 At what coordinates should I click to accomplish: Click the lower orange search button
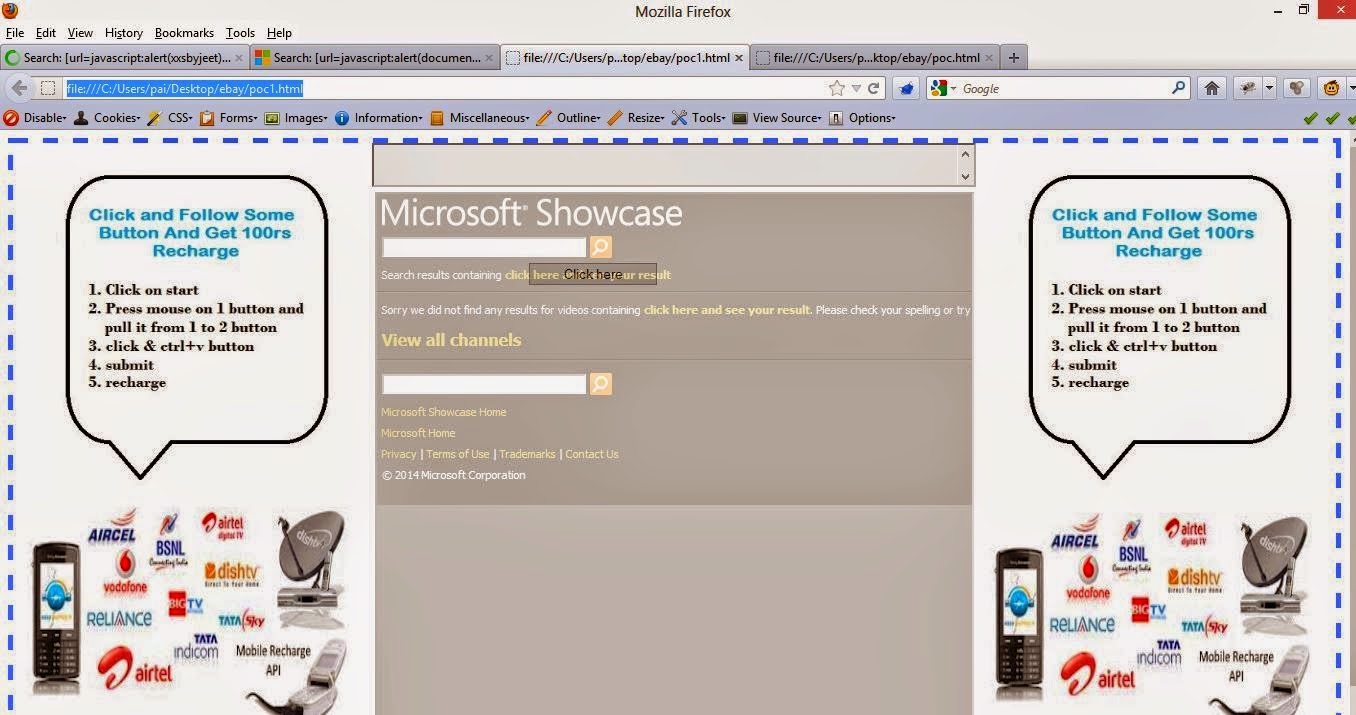click(601, 384)
